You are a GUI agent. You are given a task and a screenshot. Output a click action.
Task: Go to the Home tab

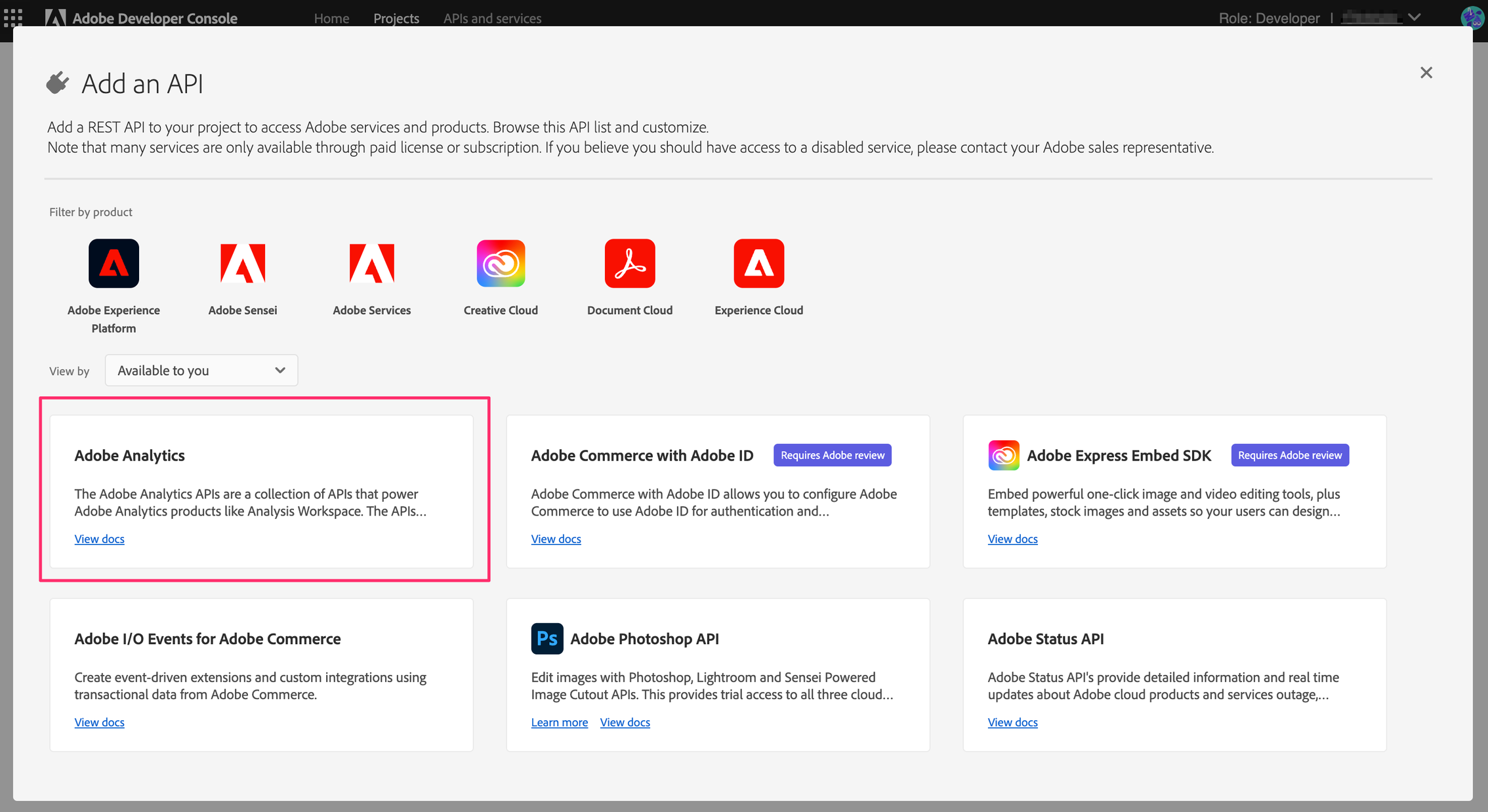[331, 18]
